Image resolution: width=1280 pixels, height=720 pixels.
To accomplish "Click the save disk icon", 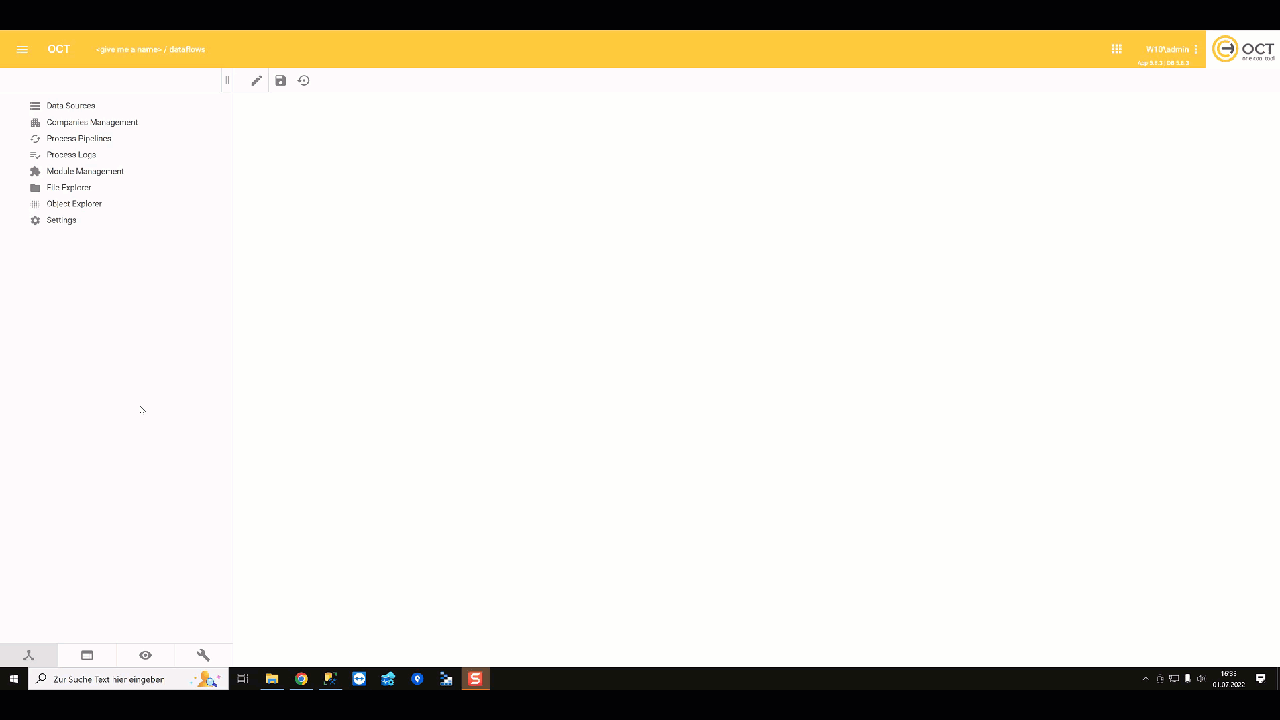I will tap(281, 80).
